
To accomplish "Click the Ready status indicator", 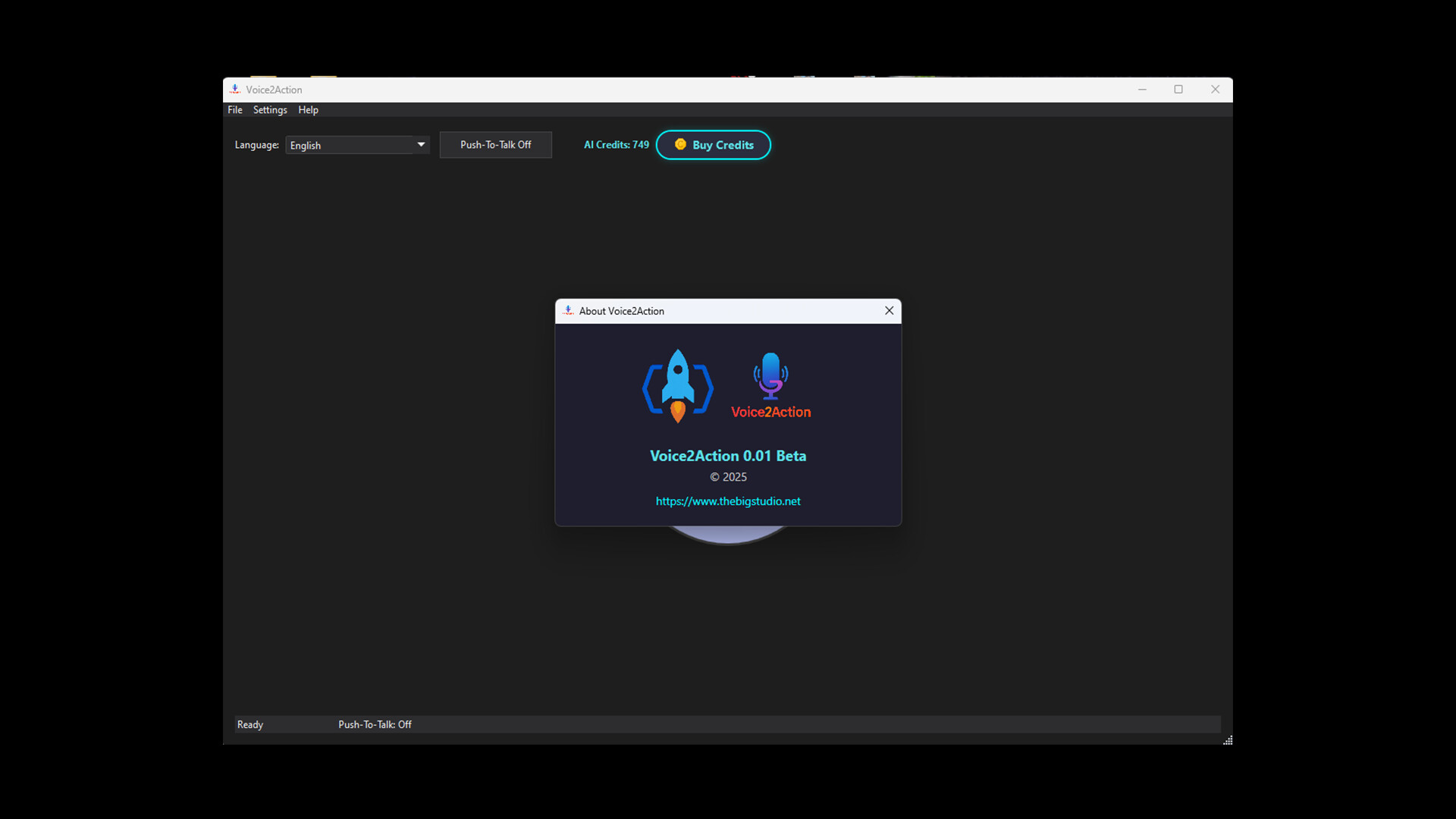I will (249, 724).
